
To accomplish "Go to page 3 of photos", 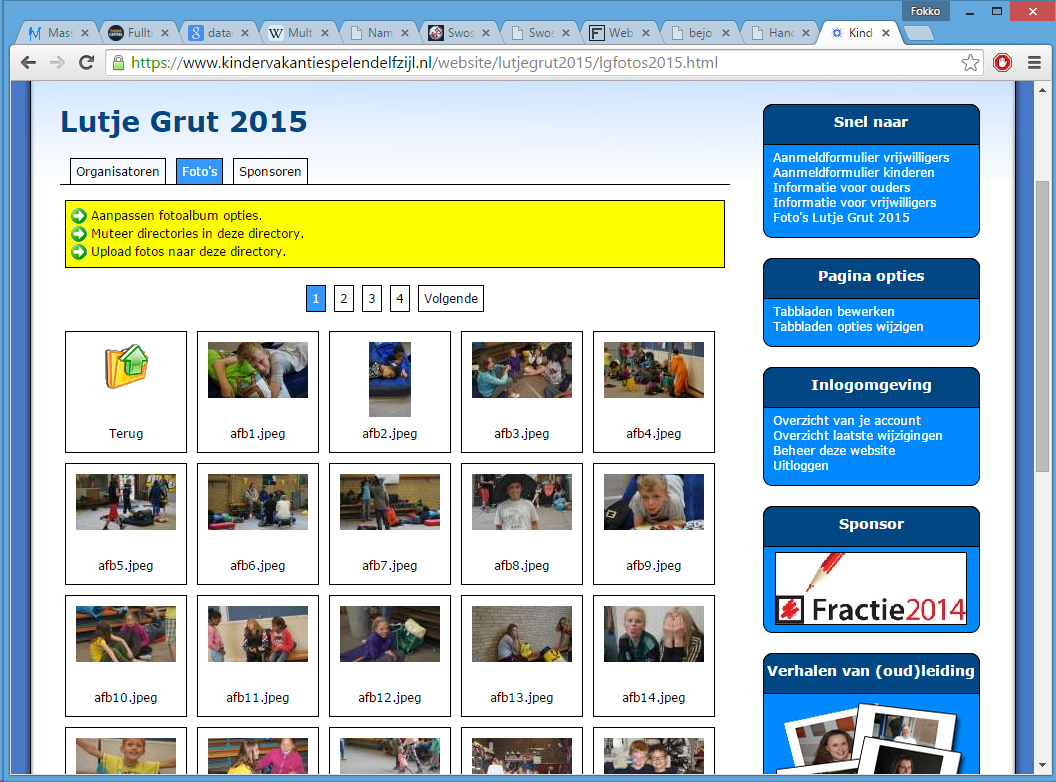I will point(372,298).
